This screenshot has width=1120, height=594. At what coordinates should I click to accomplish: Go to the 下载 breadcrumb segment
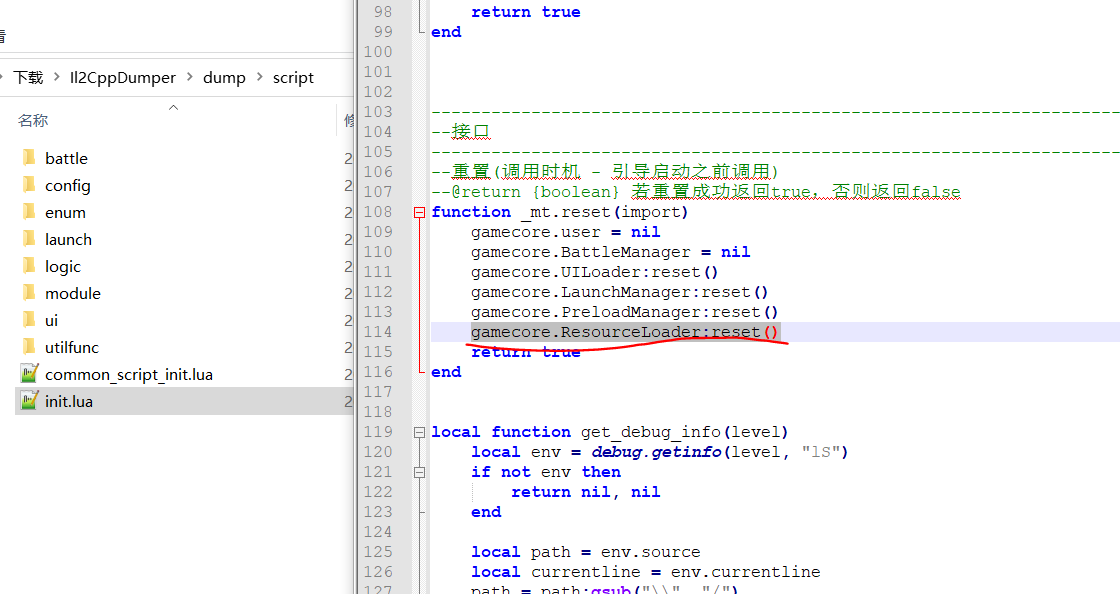pyautogui.click(x=28, y=78)
